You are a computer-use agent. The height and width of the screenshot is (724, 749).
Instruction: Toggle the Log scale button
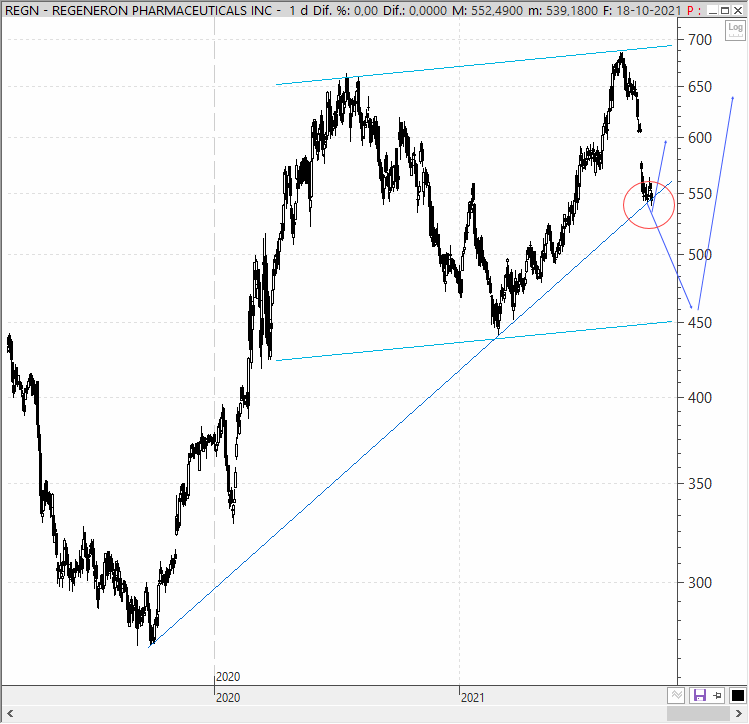click(x=735, y=31)
